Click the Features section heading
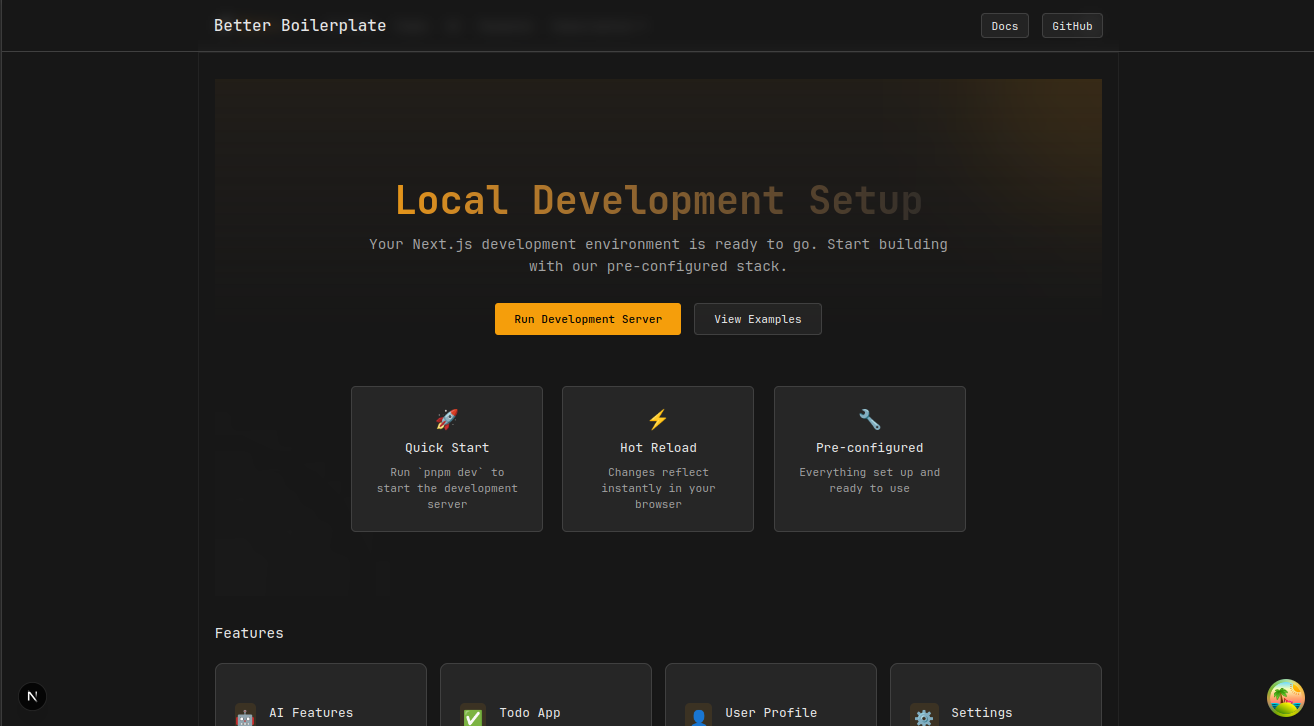This screenshot has height=726, width=1314. tap(249, 633)
